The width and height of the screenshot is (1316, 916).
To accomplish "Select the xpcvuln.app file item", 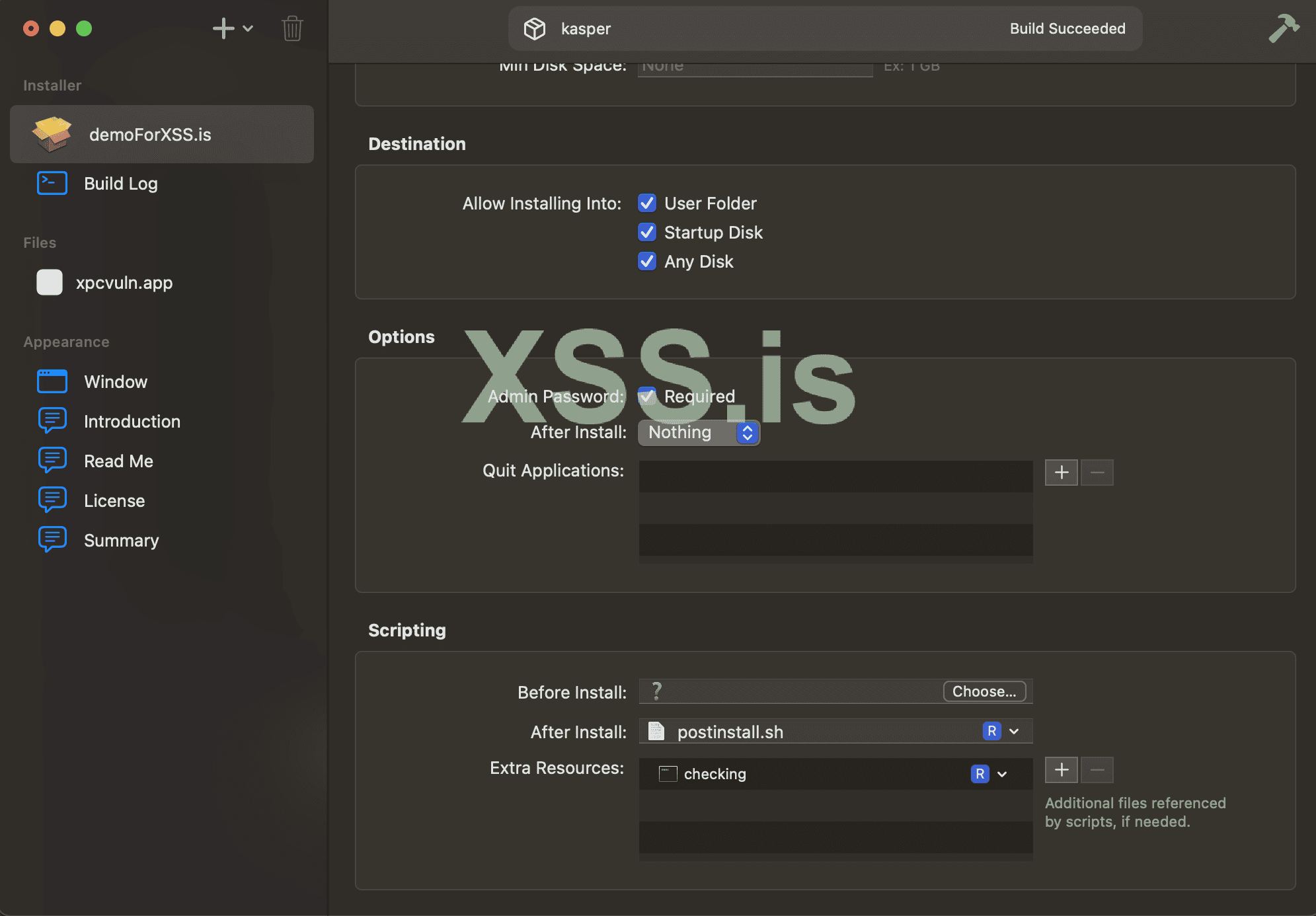I will click(124, 282).
